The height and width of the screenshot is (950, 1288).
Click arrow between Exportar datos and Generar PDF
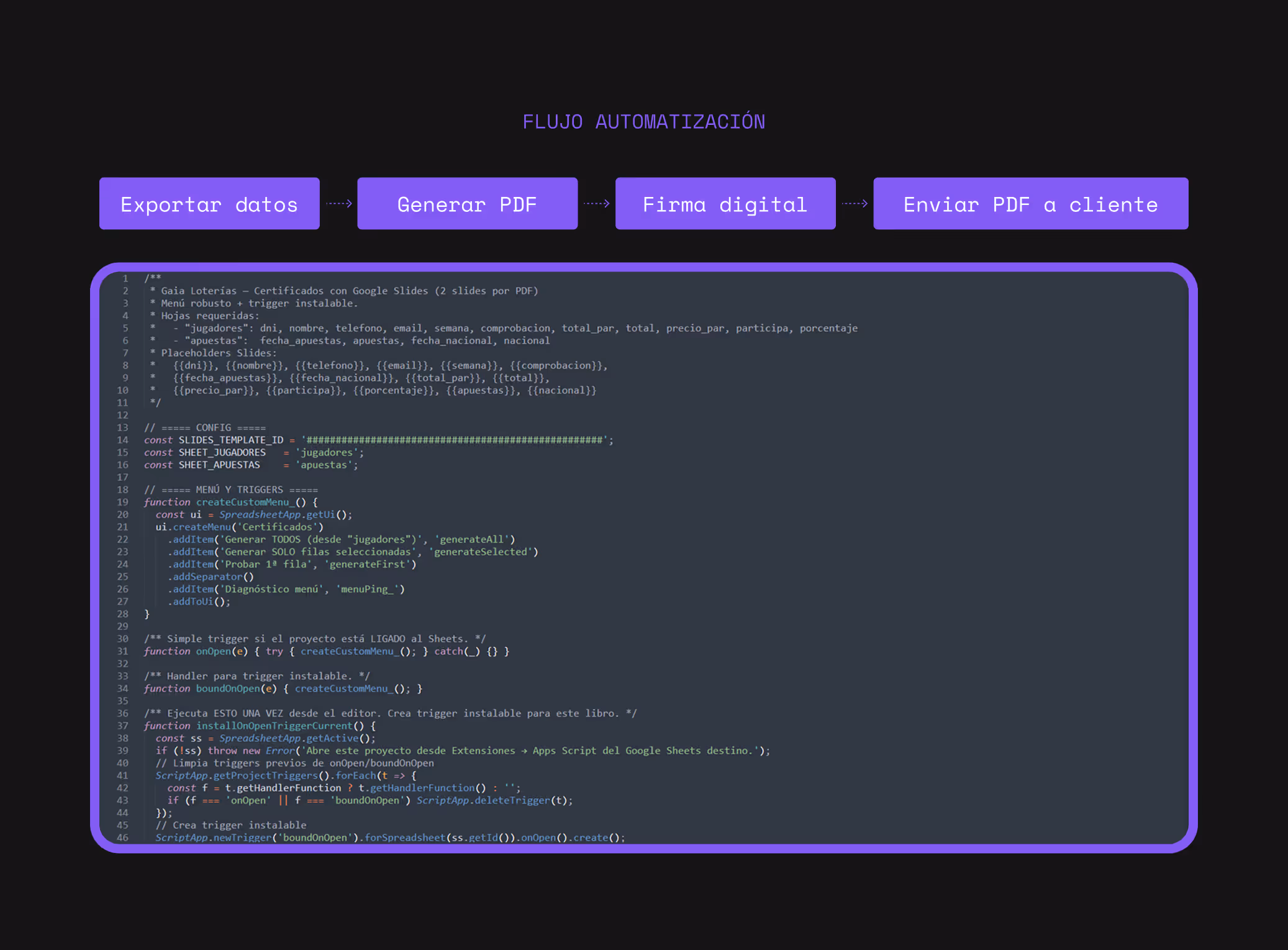click(x=339, y=203)
